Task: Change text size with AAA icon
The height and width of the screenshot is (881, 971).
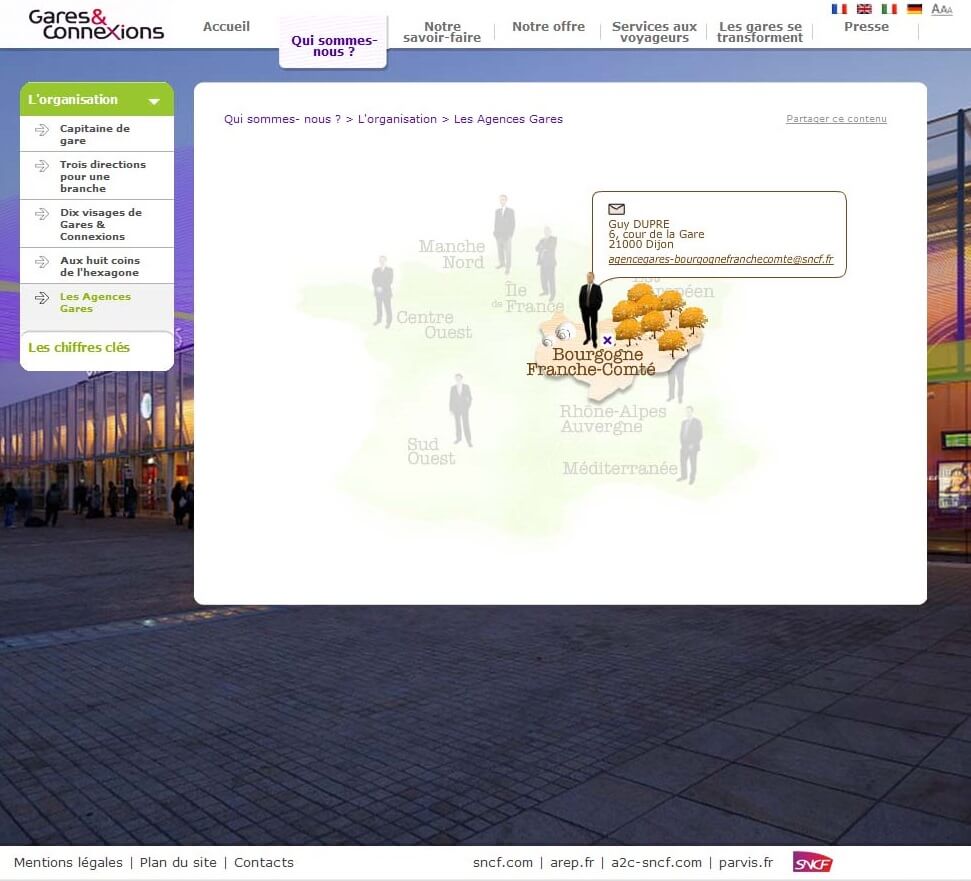Action: [941, 9]
